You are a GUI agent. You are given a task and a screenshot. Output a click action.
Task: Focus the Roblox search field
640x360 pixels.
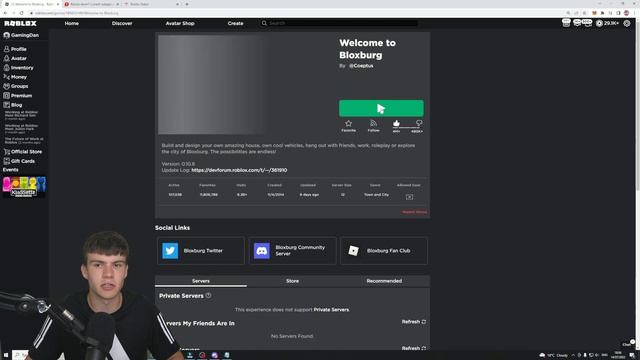tap(339, 23)
